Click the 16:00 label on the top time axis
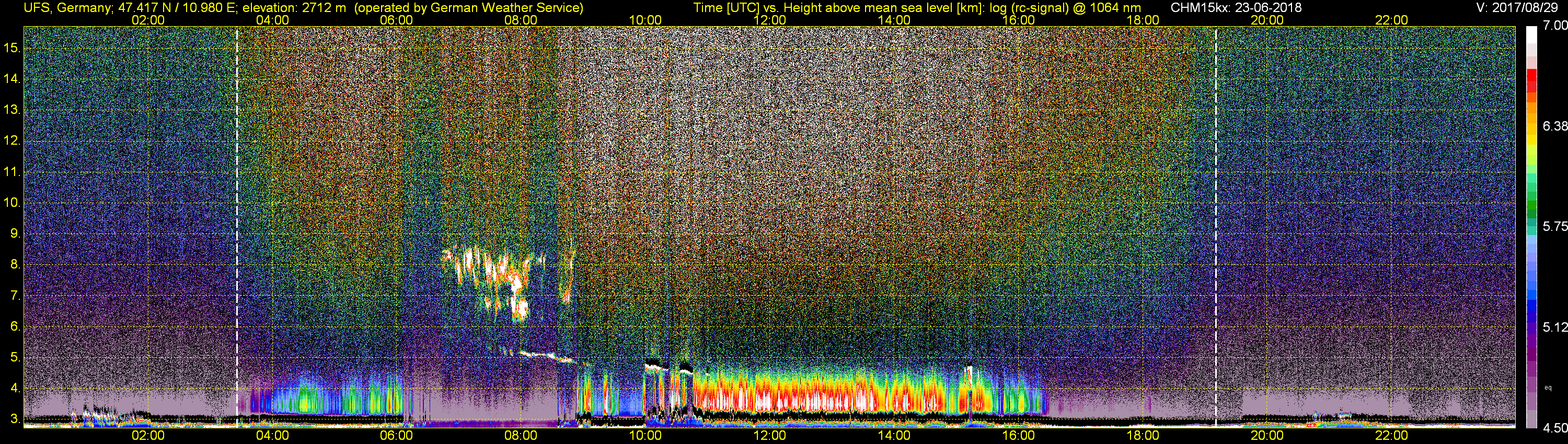The image size is (1568, 444). pyautogui.click(x=1018, y=20)
